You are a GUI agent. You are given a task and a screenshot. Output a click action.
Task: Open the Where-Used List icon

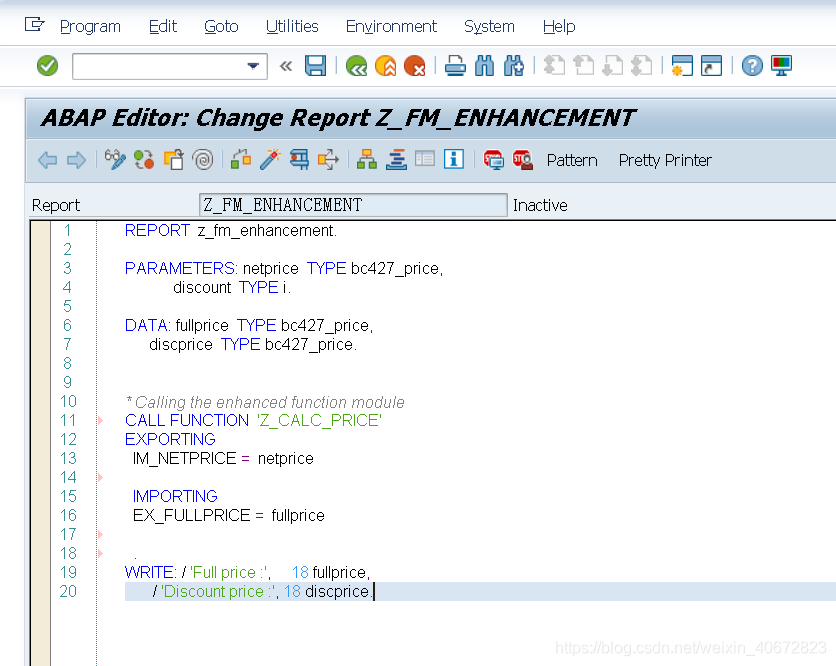tap(328, 160)
